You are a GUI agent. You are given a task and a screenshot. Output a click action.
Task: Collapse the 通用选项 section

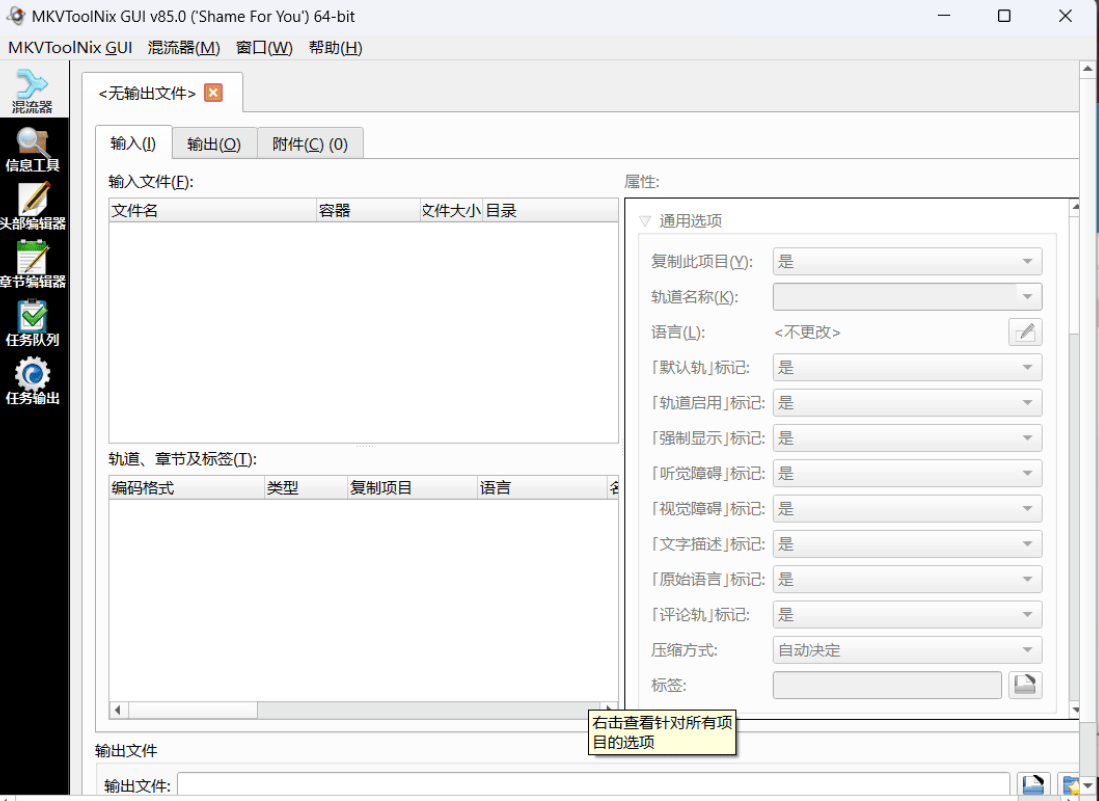coord(646,221)
